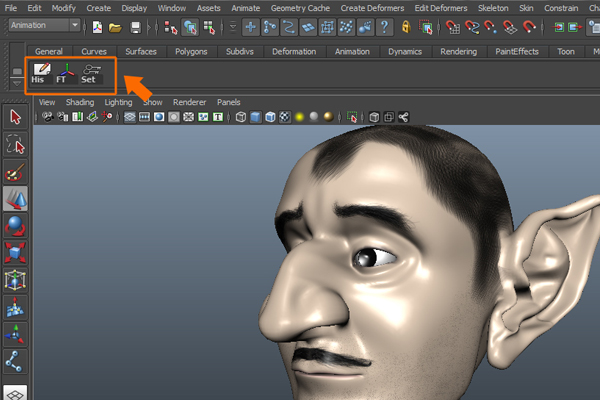Toggle X-ray active components icon
600x400 pixels.
coord(389,117)
